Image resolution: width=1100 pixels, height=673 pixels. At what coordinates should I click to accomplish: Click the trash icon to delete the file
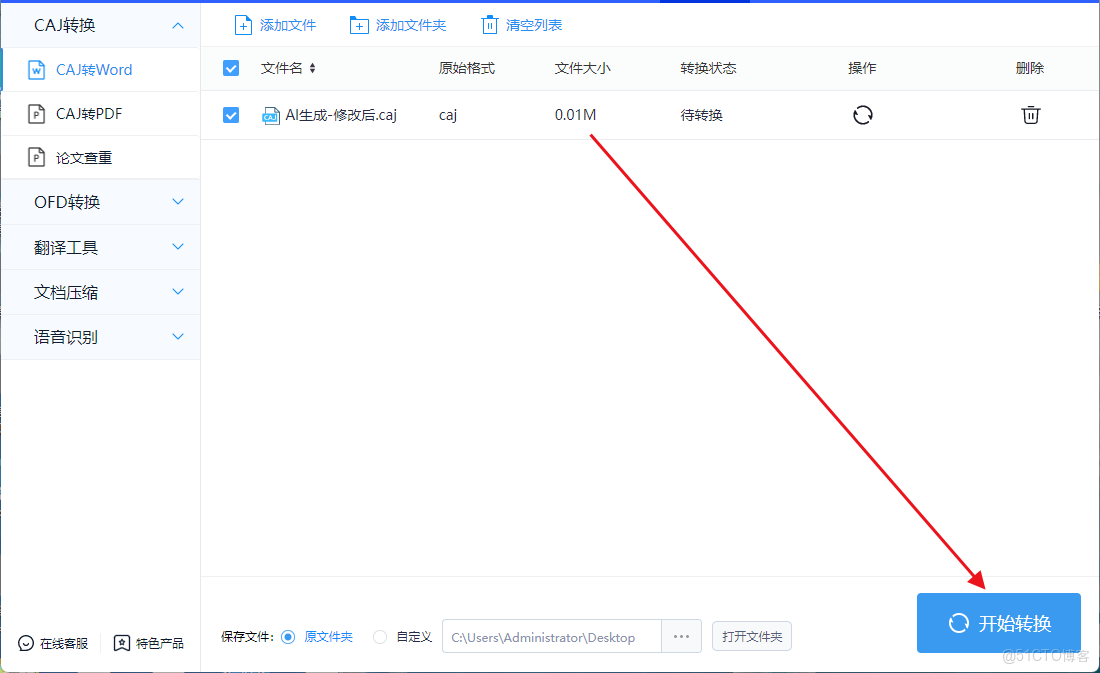1031,115
